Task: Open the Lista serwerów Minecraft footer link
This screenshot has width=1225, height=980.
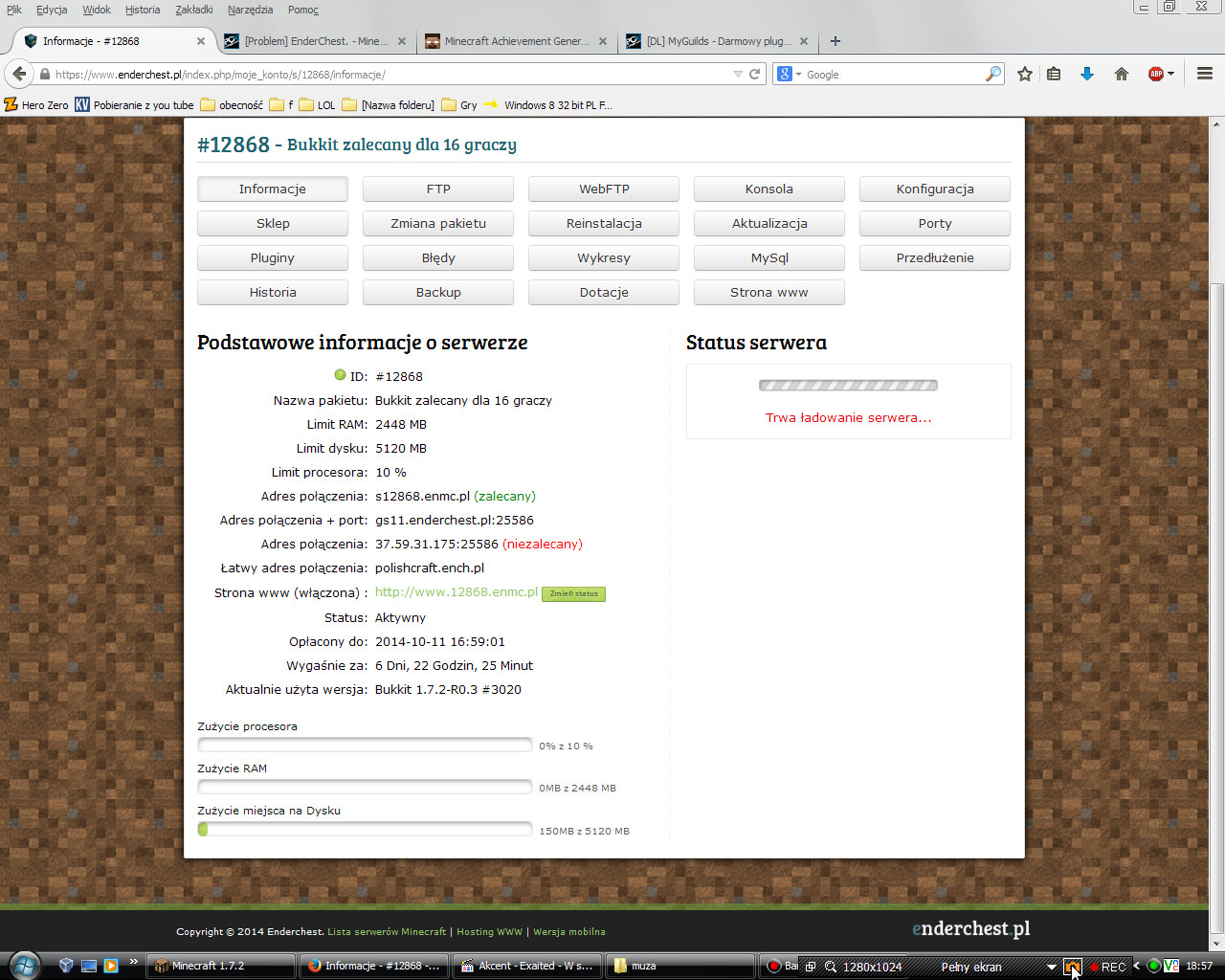Action: tap(387, 931)
